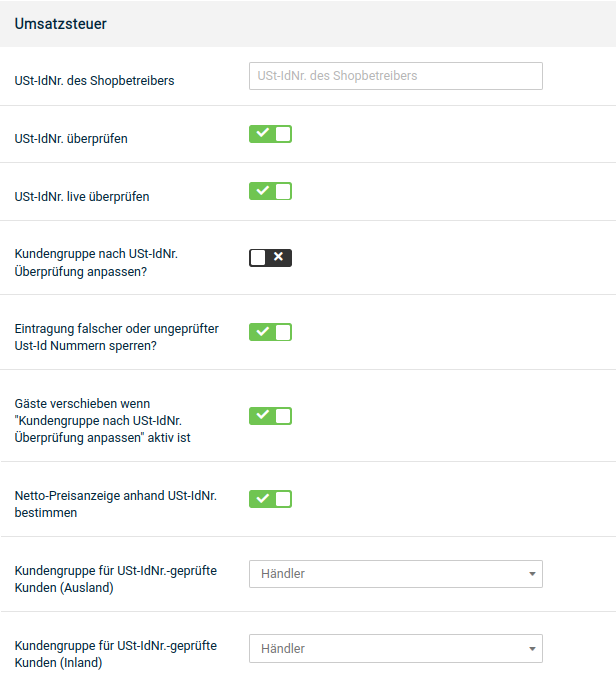Click the 'Kunden (Inland)' label text
The height and width of the screenshot is (691, 616).
58,662
